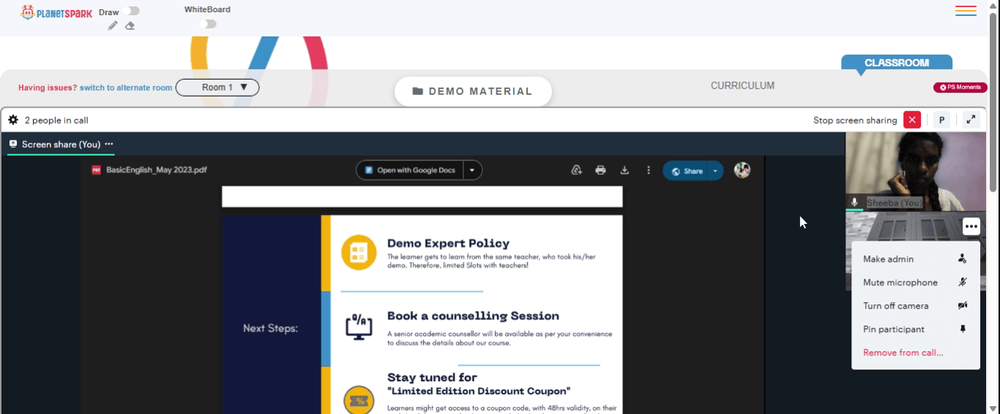Select Make admin from menu

(x=915, y=259)
